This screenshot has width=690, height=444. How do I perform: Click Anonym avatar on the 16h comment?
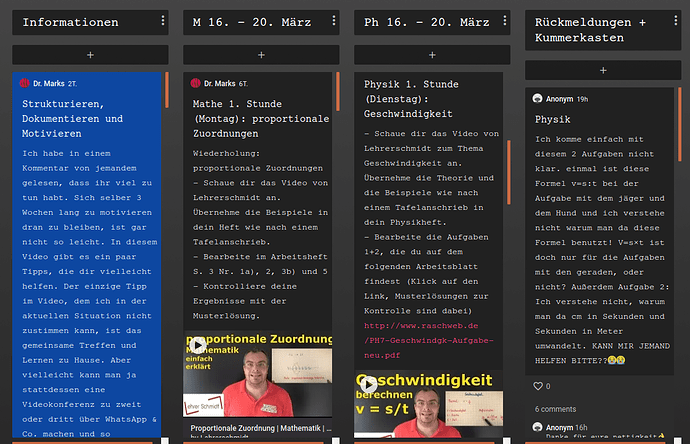pyautogui.click(x=537, y=427)
